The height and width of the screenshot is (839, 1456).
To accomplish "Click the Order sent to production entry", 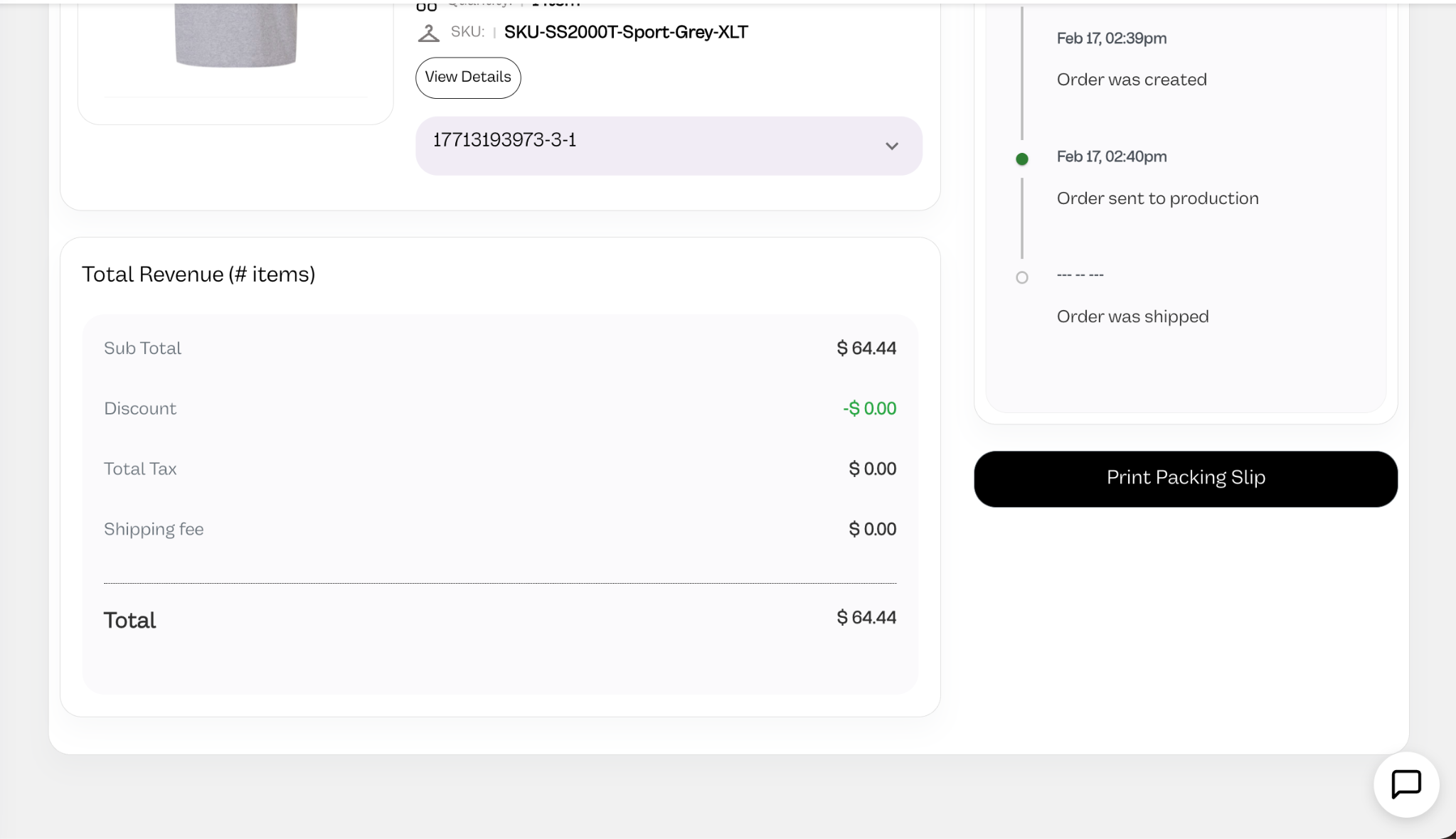I will click(1157, 198).
